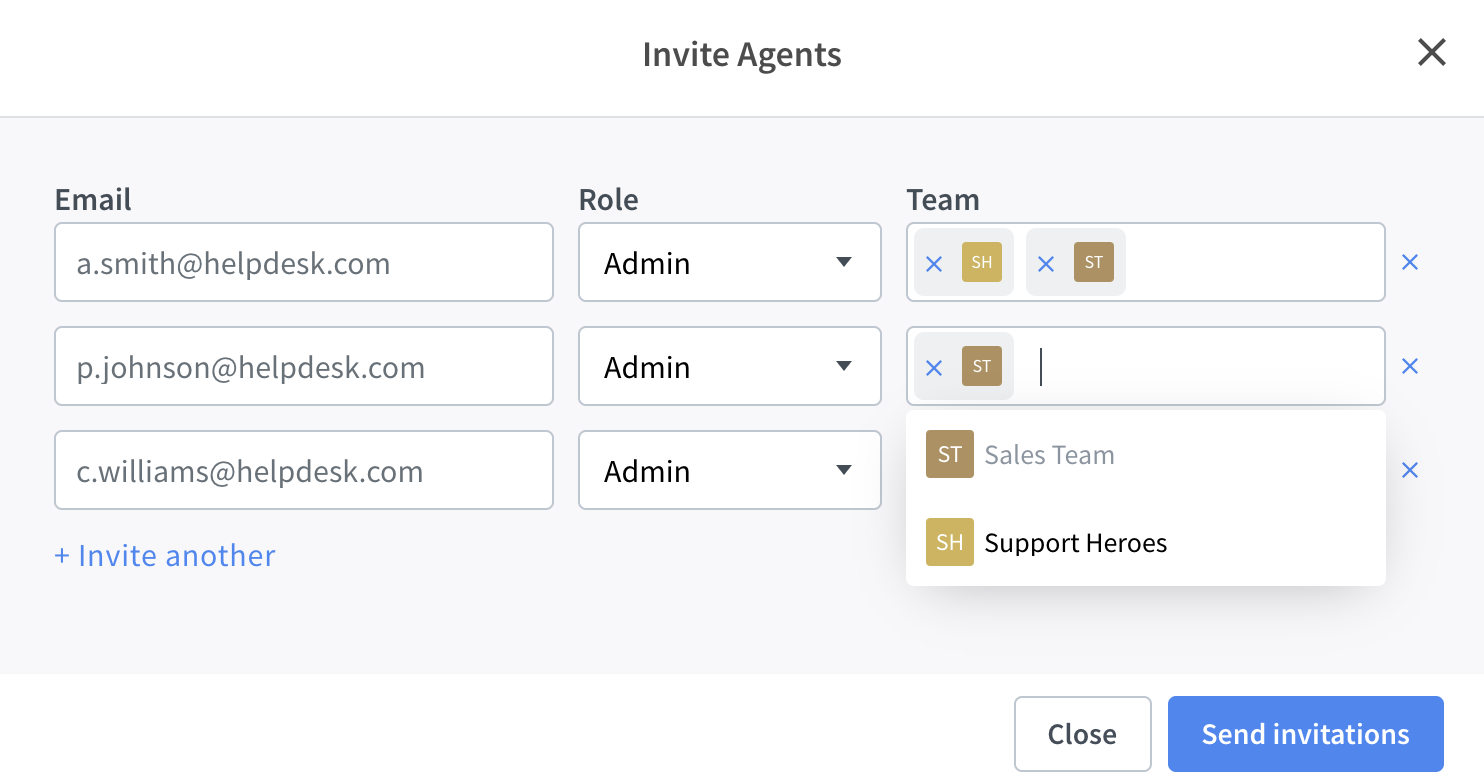1484x782 pixels.
Task: Remove ST team chip from p.johnson row
Action: coord(934,368)
